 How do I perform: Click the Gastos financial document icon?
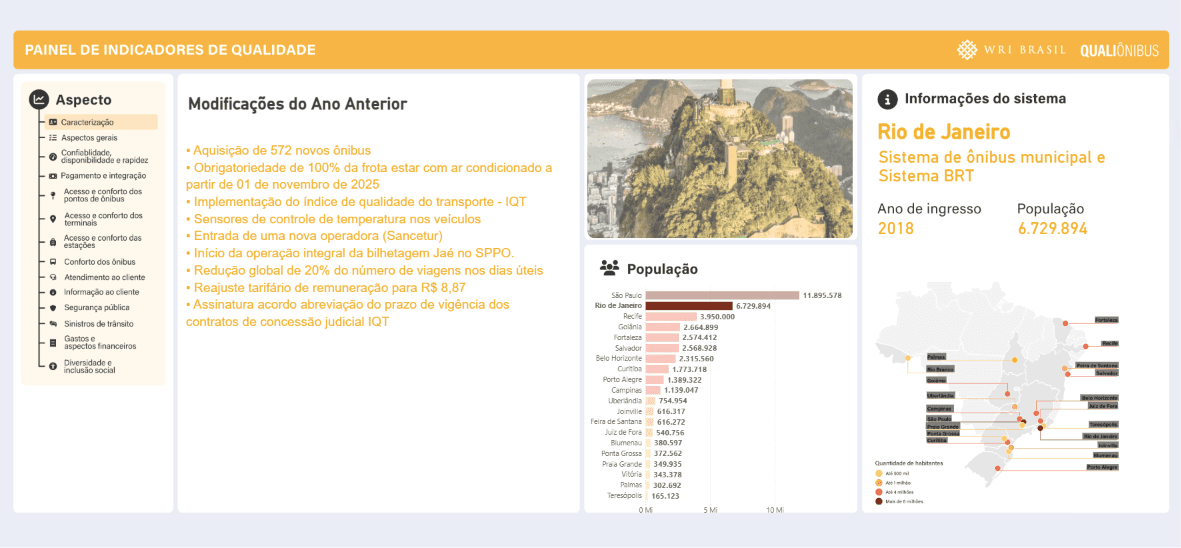point(53,342)
